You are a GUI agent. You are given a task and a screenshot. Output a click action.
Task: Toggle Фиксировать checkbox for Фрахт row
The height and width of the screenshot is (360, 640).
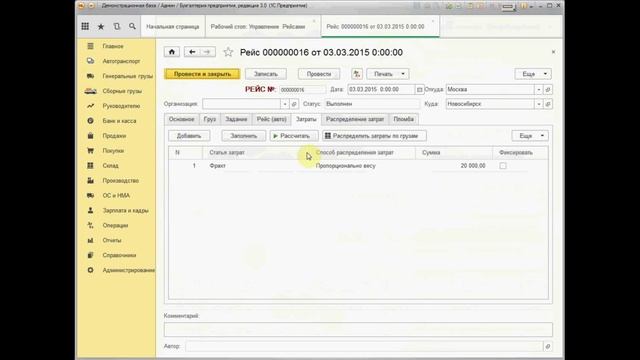[x=503, y=166]
